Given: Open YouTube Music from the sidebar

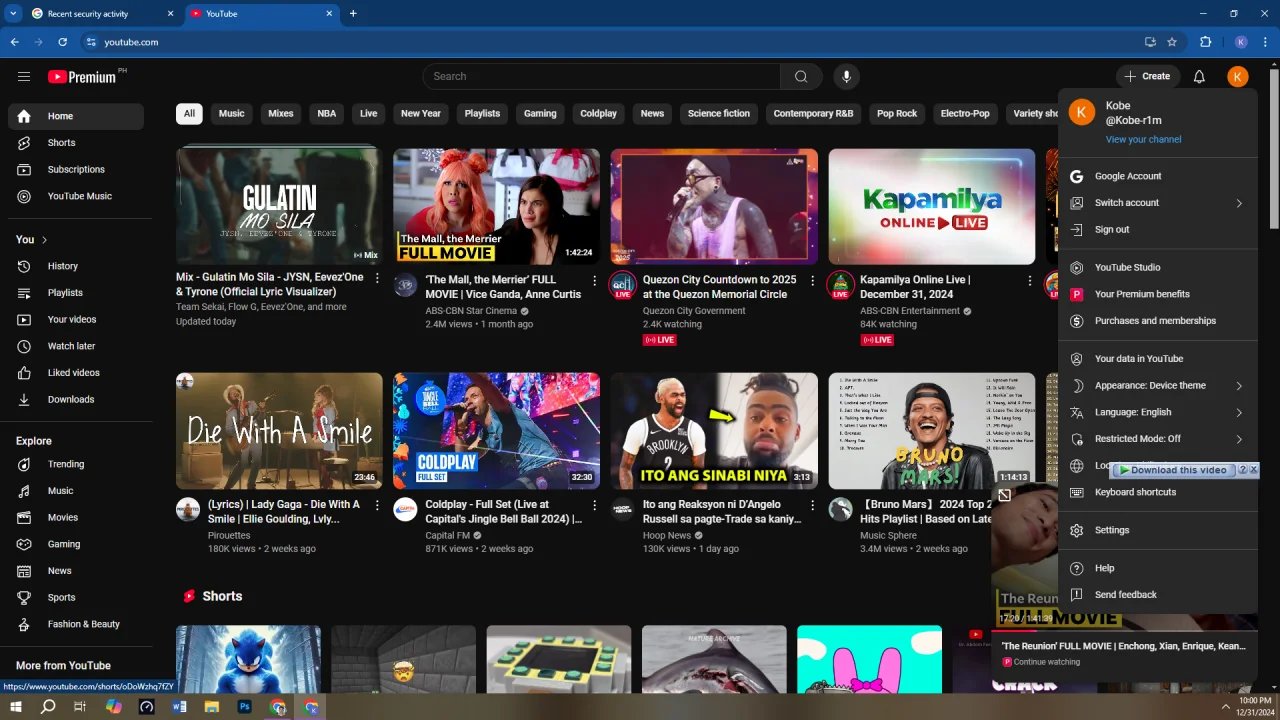Looking at the screenshot, I should 76,196.
